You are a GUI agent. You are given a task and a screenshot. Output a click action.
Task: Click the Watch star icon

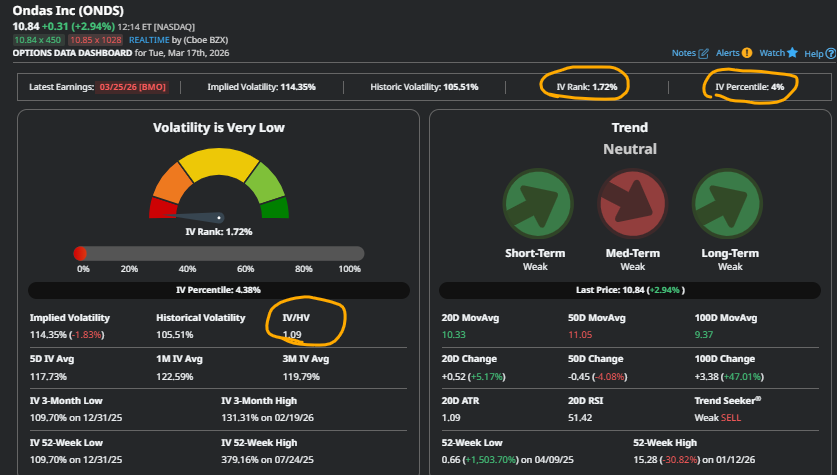click(x=792, y=52)
